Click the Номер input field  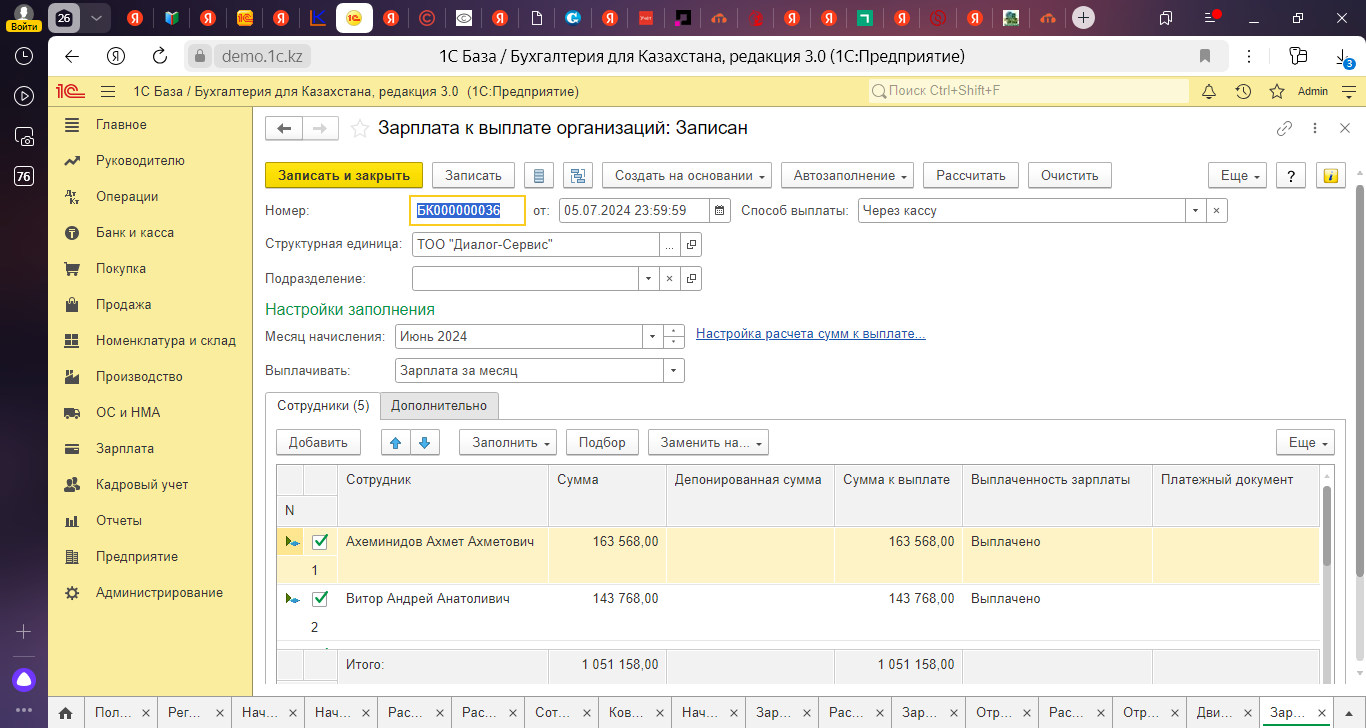pyautogui.click(x=467, y=210)
